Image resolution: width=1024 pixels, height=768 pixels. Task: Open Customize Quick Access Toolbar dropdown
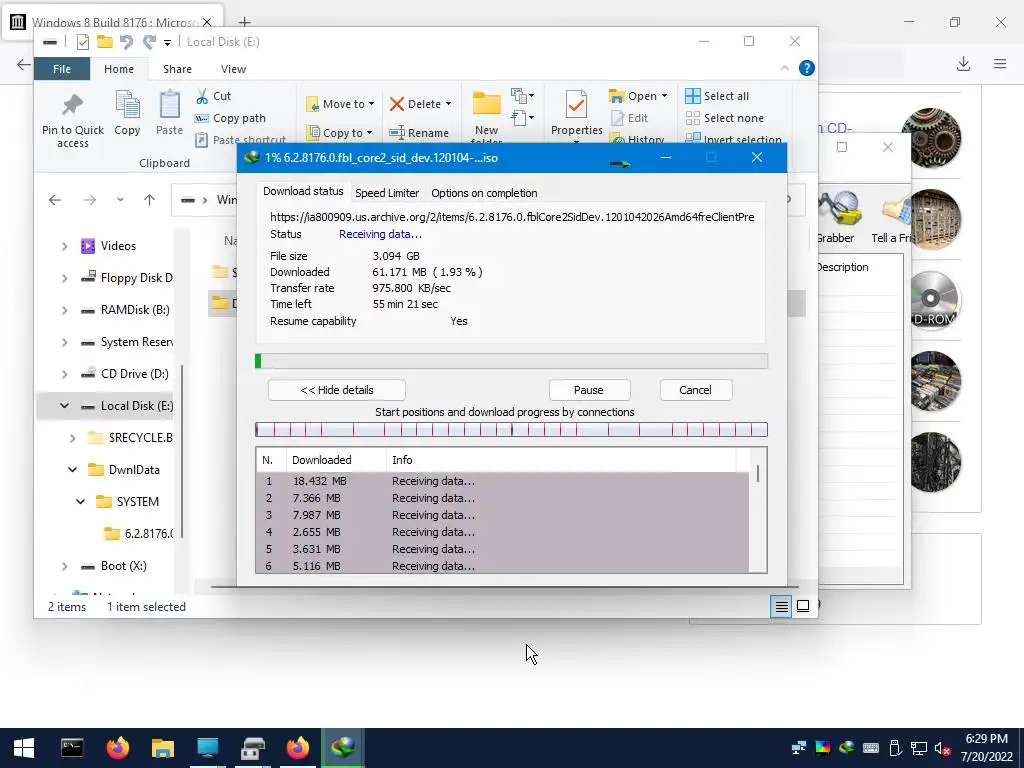pos(167,42)
